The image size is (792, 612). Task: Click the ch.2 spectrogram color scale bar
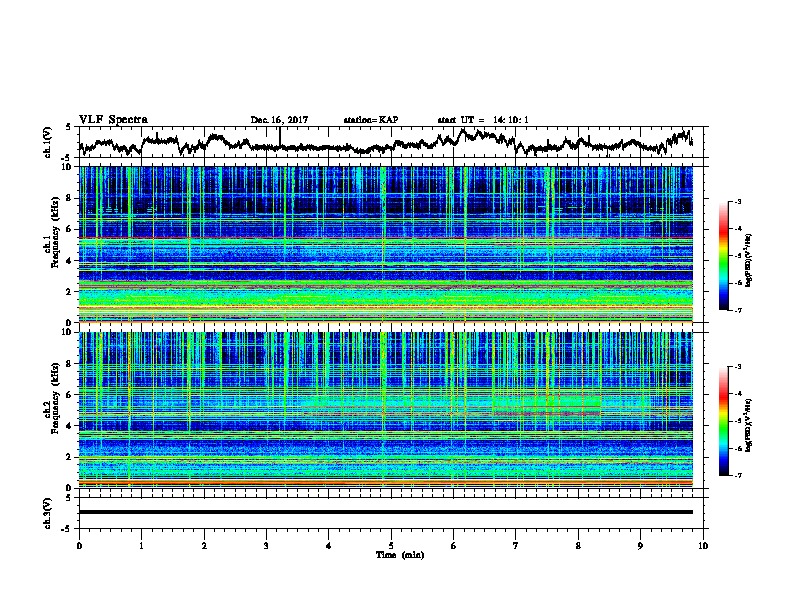pyautogui.click(x=723, y=421)
